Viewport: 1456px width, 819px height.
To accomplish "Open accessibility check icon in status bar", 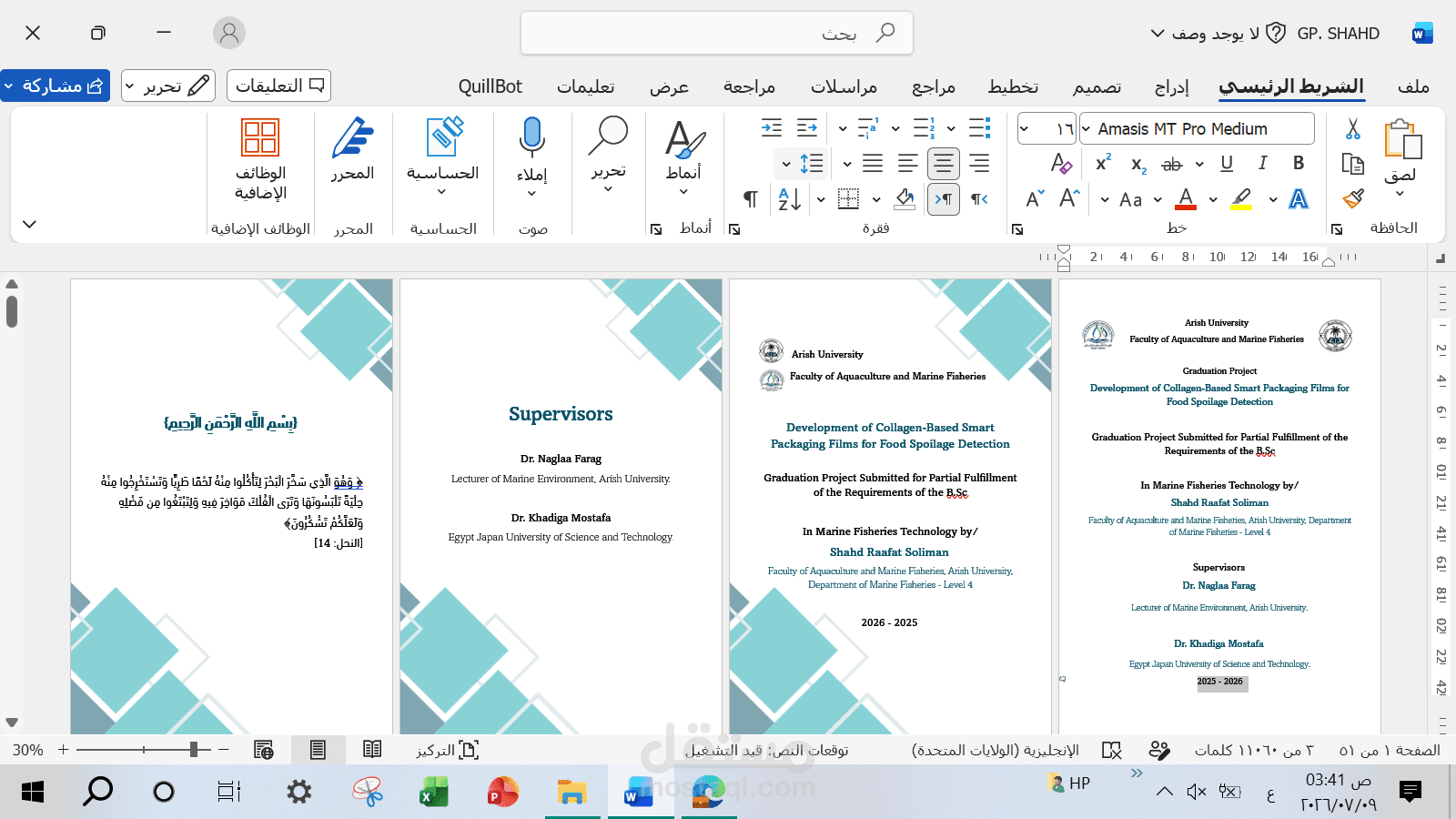I will pos(1159,750).
